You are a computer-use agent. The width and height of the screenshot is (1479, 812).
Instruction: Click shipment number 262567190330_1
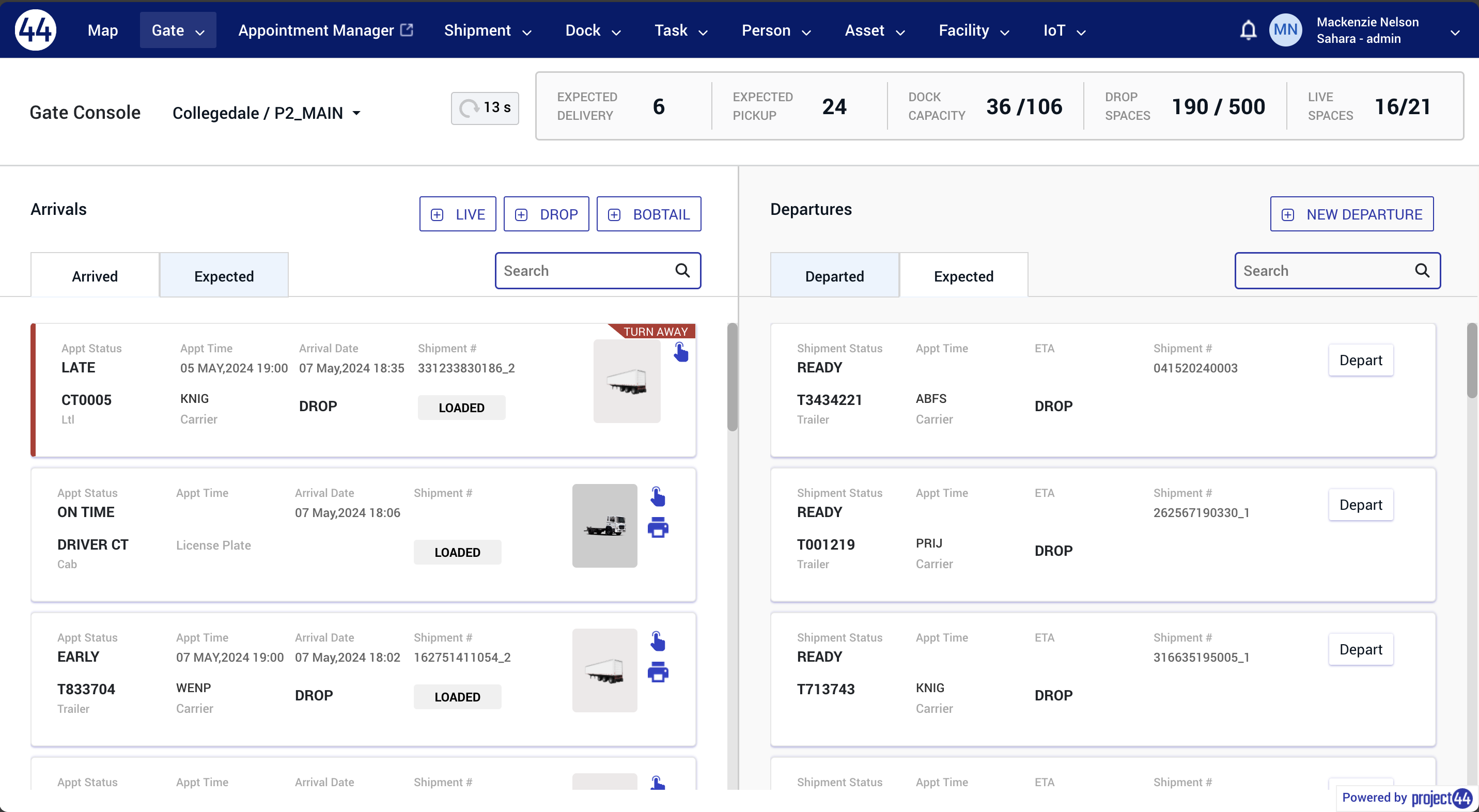(1202, 513)
